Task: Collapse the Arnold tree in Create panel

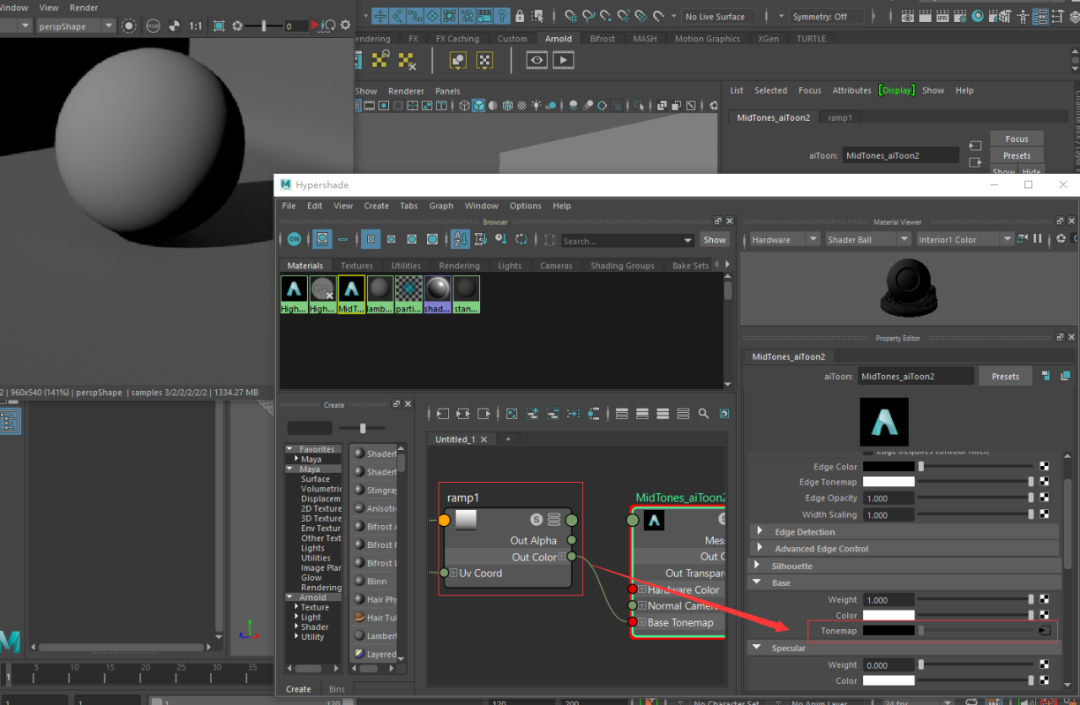Action: (x=289, y=597)
